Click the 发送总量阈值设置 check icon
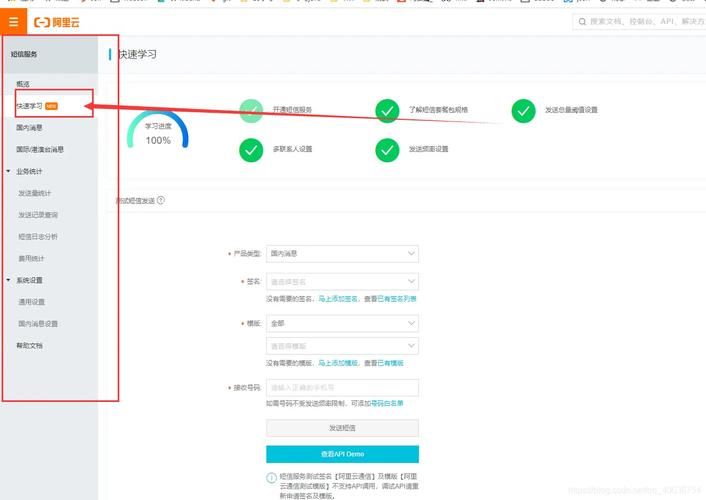 pyautogui.click(x=523, y=110)
